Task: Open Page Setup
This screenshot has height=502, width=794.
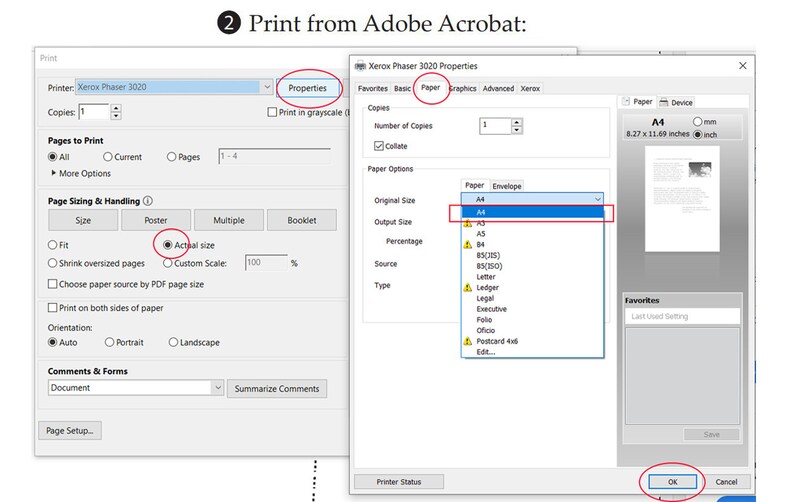Action: click(x=70, y=431)
